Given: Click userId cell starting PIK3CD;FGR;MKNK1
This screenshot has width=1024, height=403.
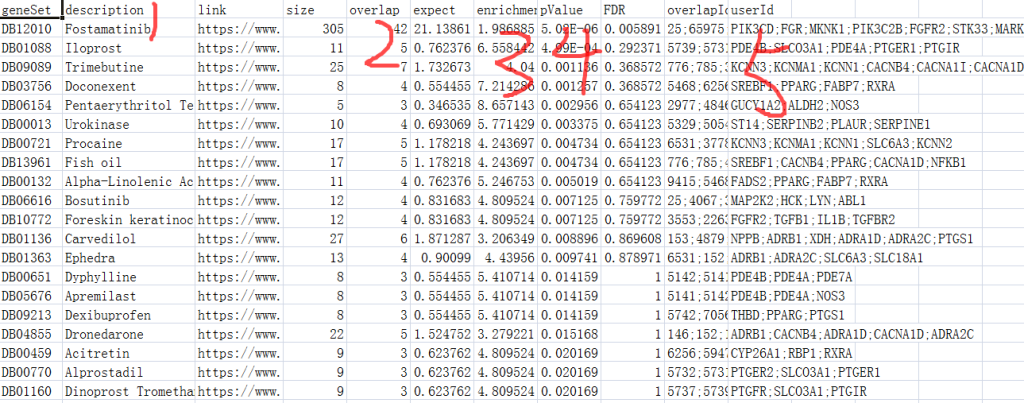Looking at the screenshot, I should pyautogui.click(x=876, y=29).
